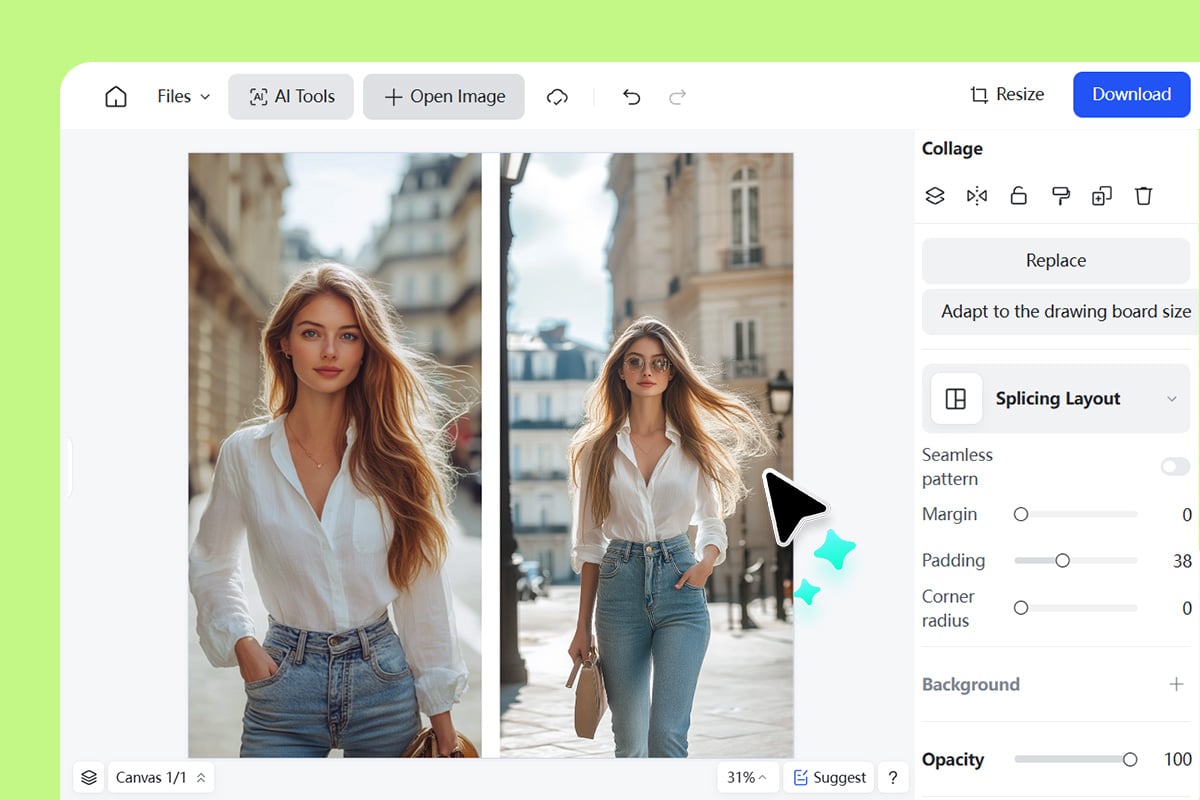The height and width of the screenshot is (800, 1200).
Task: Open the Resize tool
Action: (1007, 95)
